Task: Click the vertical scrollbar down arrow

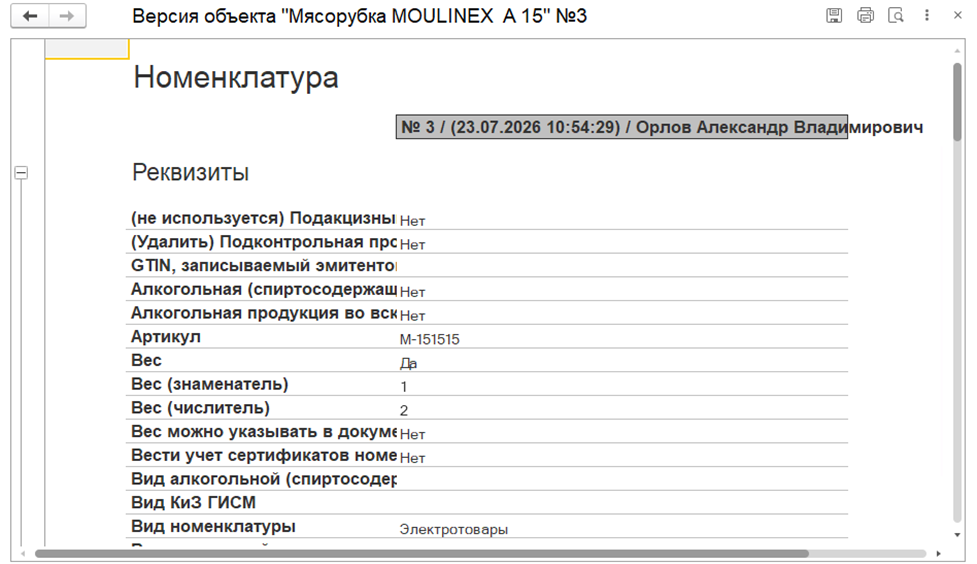Action: point(957,535)
